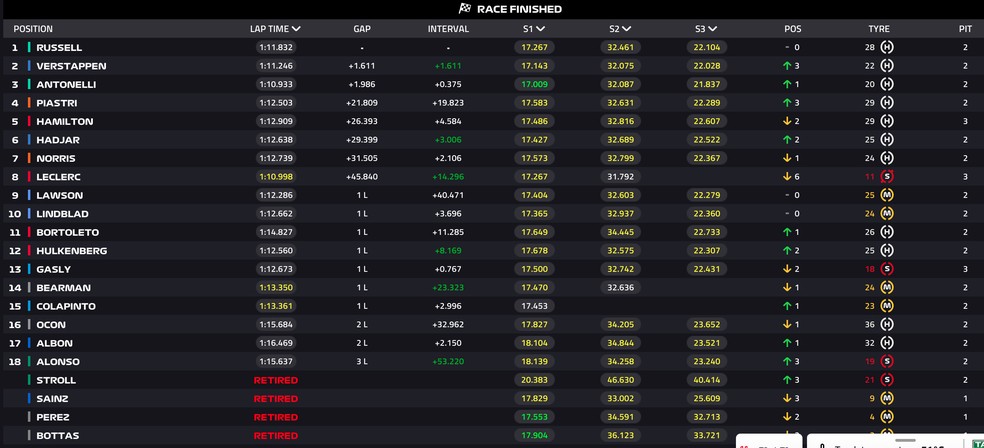Image resolution: width=984 pixels, height=448 pixels.
Task: Click Hamilton's red team color bar
Action: (x=29, y=121)
